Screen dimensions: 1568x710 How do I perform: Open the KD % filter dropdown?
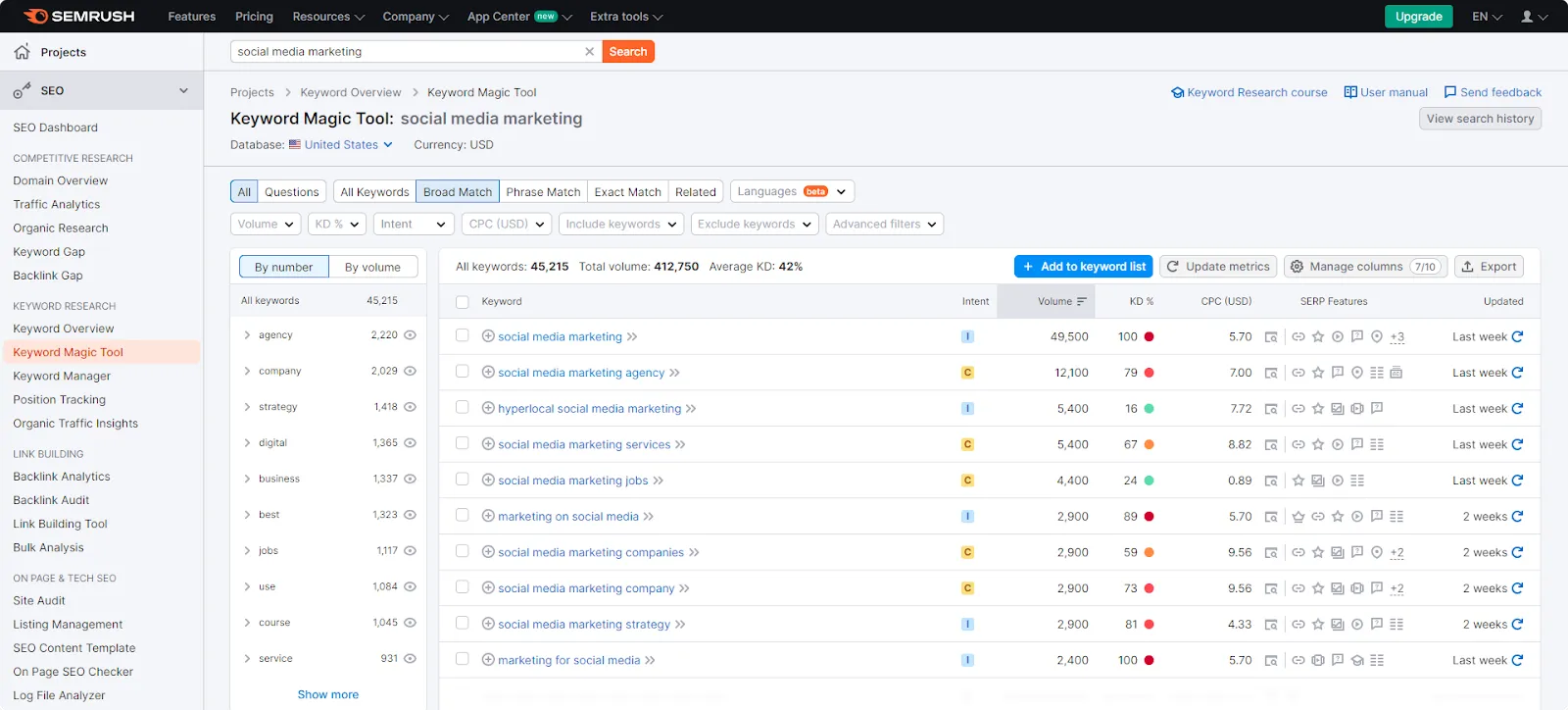[x=337, y=225]
